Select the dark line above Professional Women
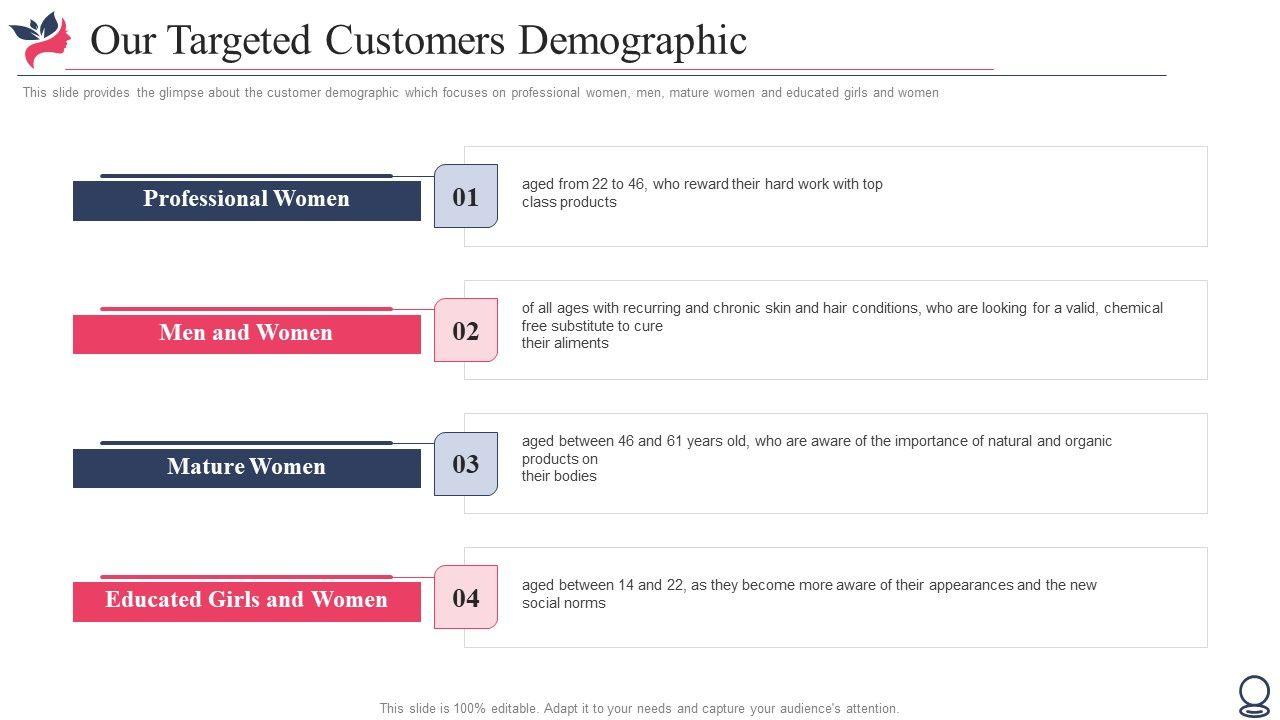This screenshot has height=720, width=1280. tap(246, 176)
